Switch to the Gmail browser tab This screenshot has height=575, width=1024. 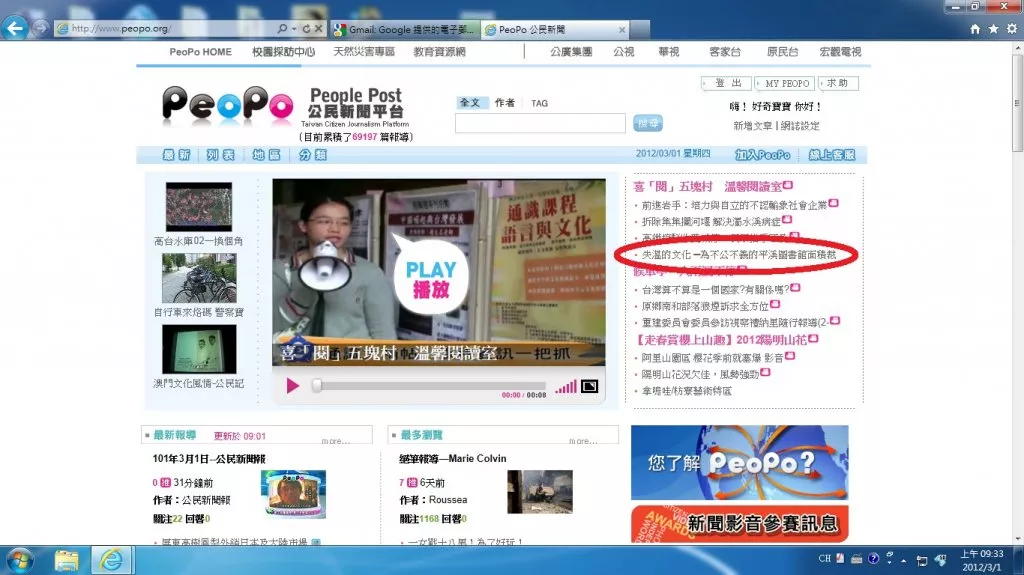click(404, 29)
